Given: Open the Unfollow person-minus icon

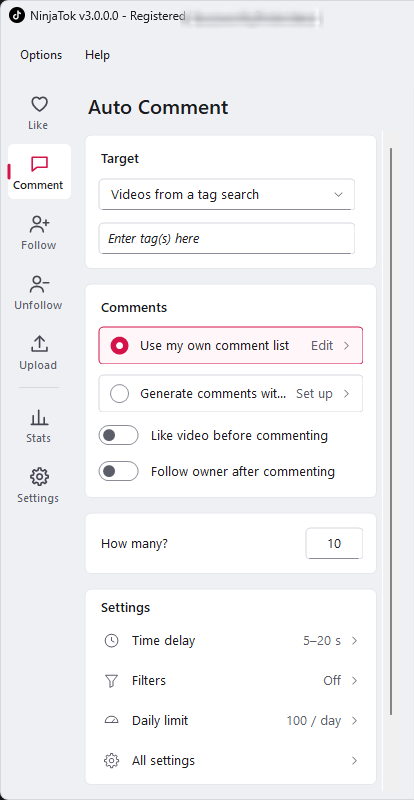Looking at the screenshot, I should tap(39, 284).
